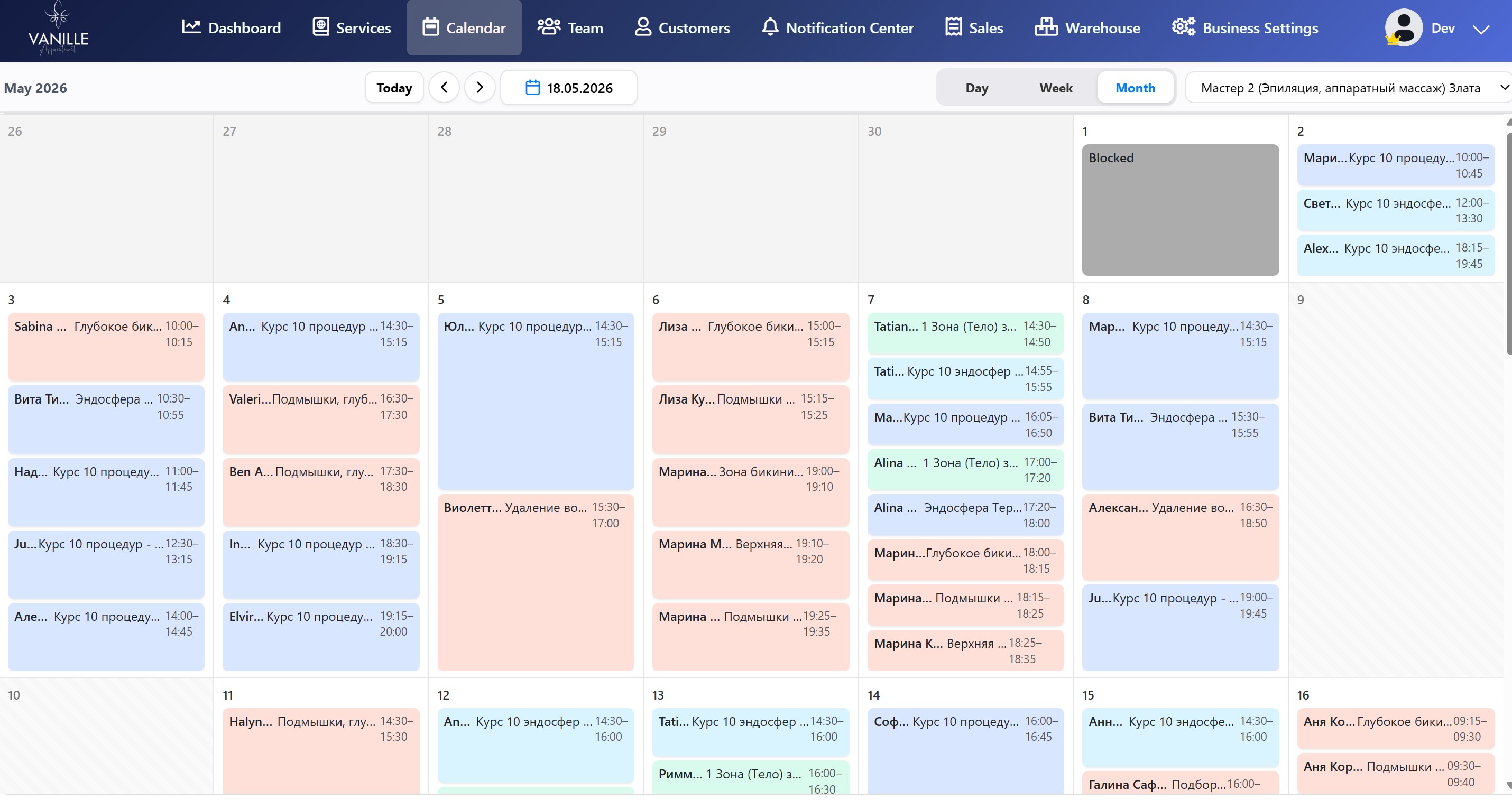1512x800 pixels.
Task: Open Марина Зона бикини 19:00–19:10 appointment
Action: pos(751,492)
